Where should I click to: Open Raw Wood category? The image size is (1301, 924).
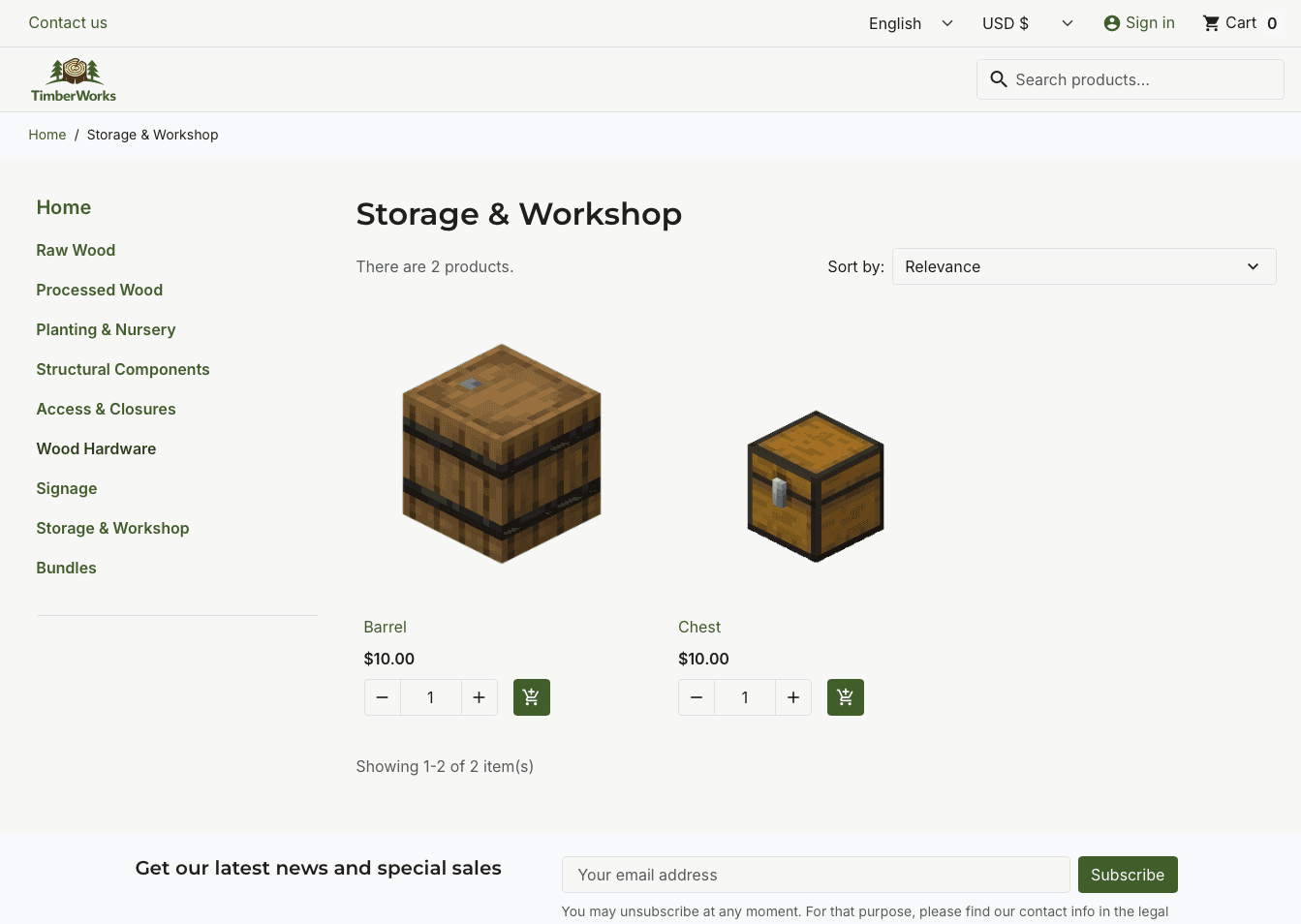click(76, 250)
